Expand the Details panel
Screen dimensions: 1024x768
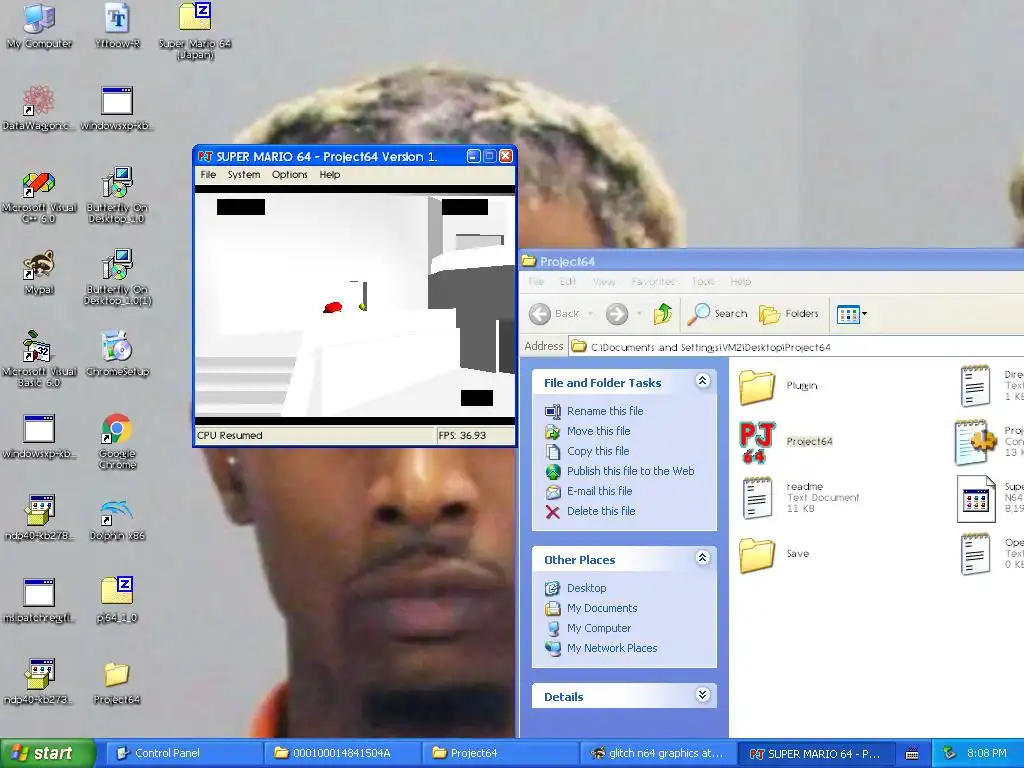tap(703, 695)
